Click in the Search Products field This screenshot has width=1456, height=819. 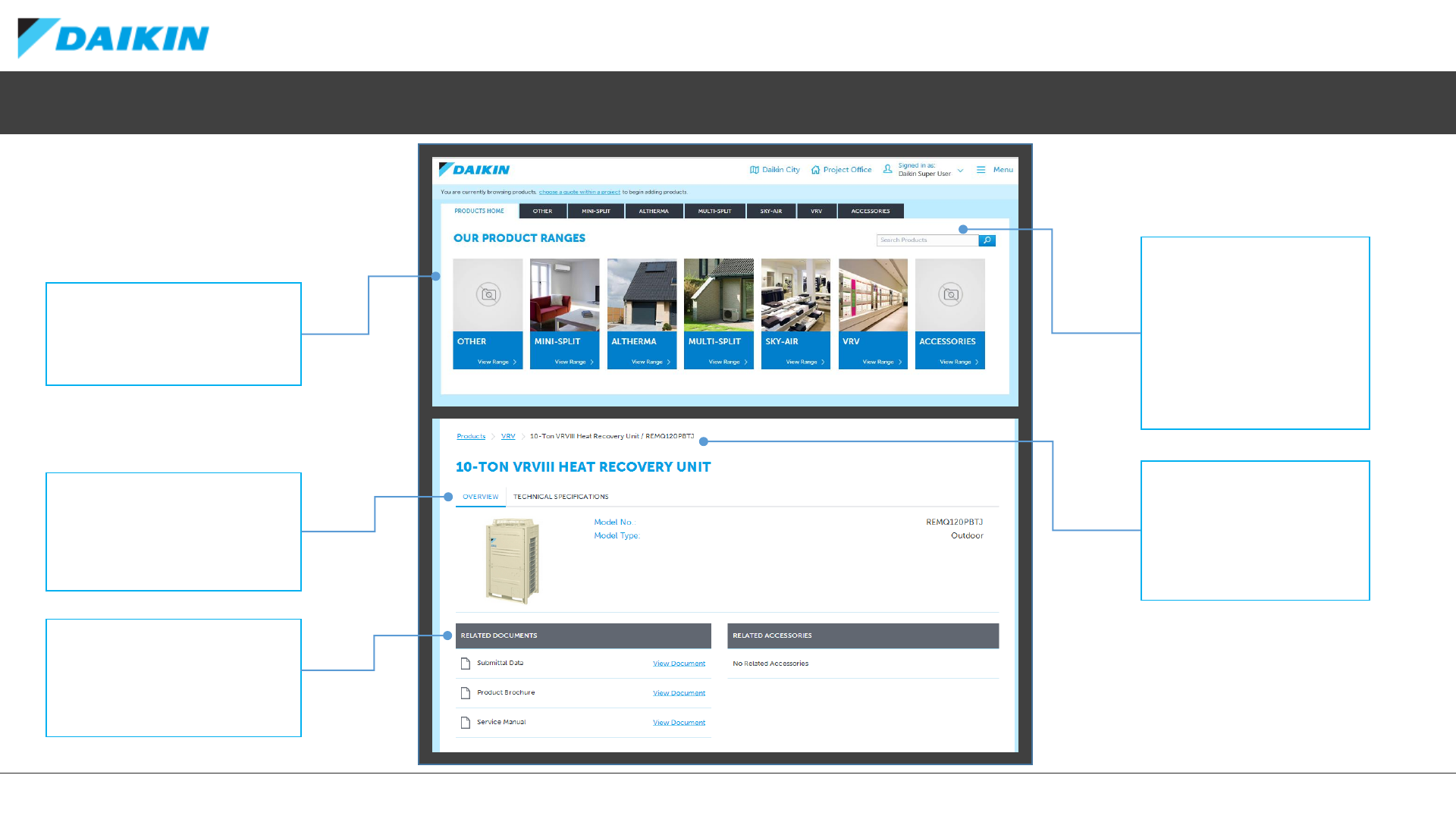[927, 240]
